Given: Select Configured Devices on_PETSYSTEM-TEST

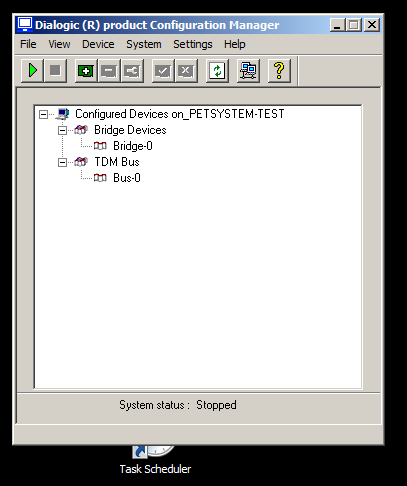Looking at the screenshot, I should 180,114.
